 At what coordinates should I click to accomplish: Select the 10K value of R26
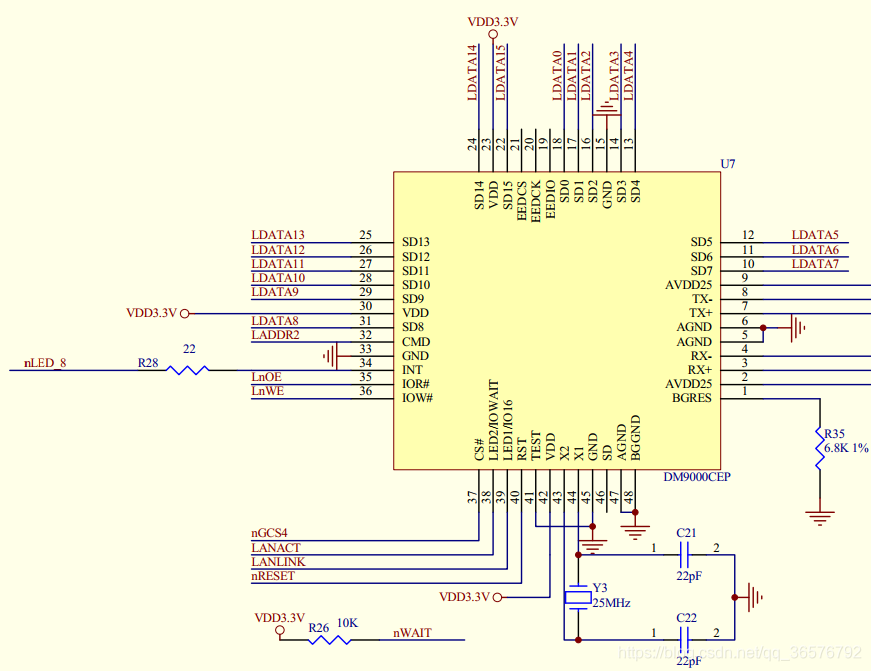click(x=347, y=623)
